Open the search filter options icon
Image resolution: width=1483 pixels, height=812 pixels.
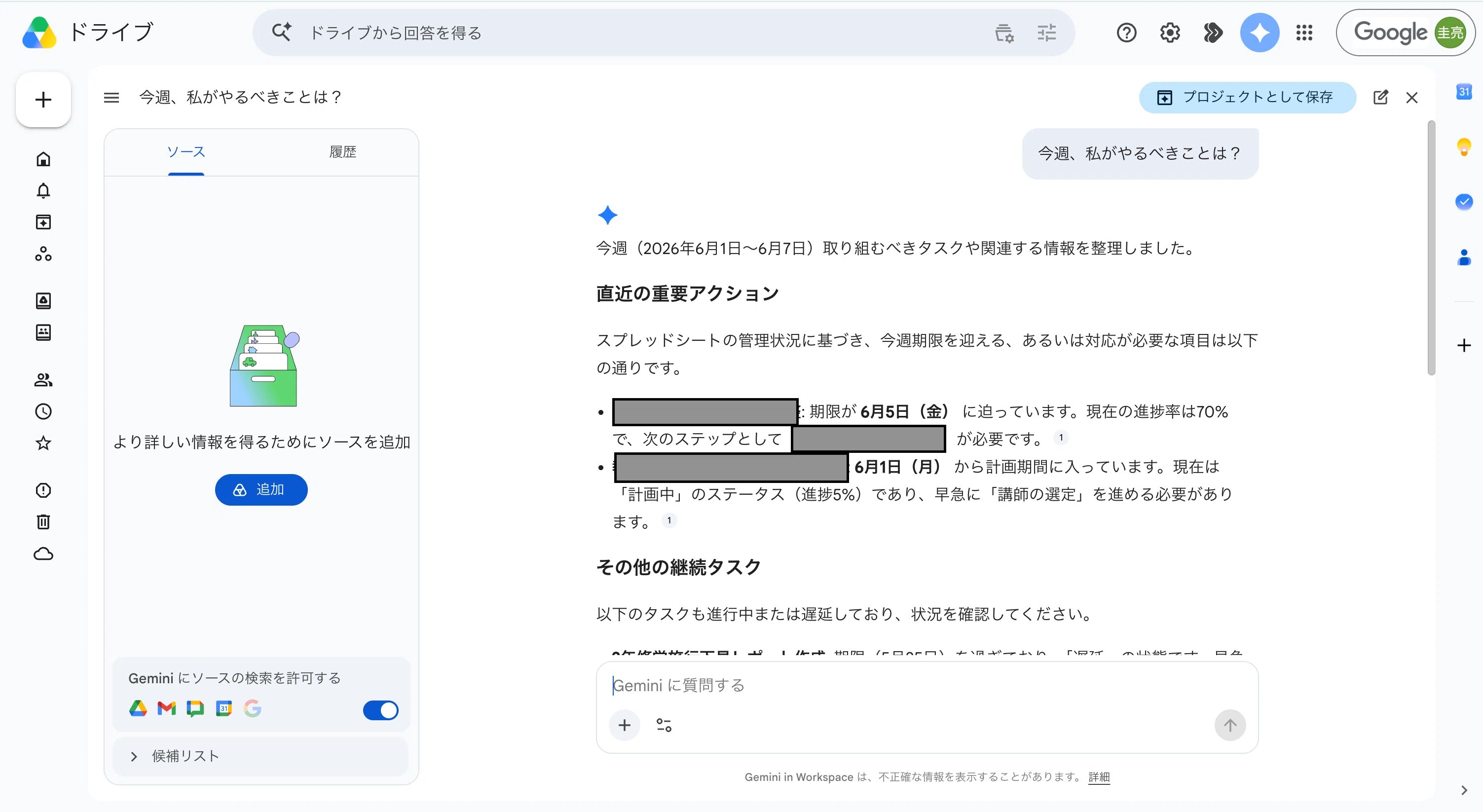pos(1004,33)
